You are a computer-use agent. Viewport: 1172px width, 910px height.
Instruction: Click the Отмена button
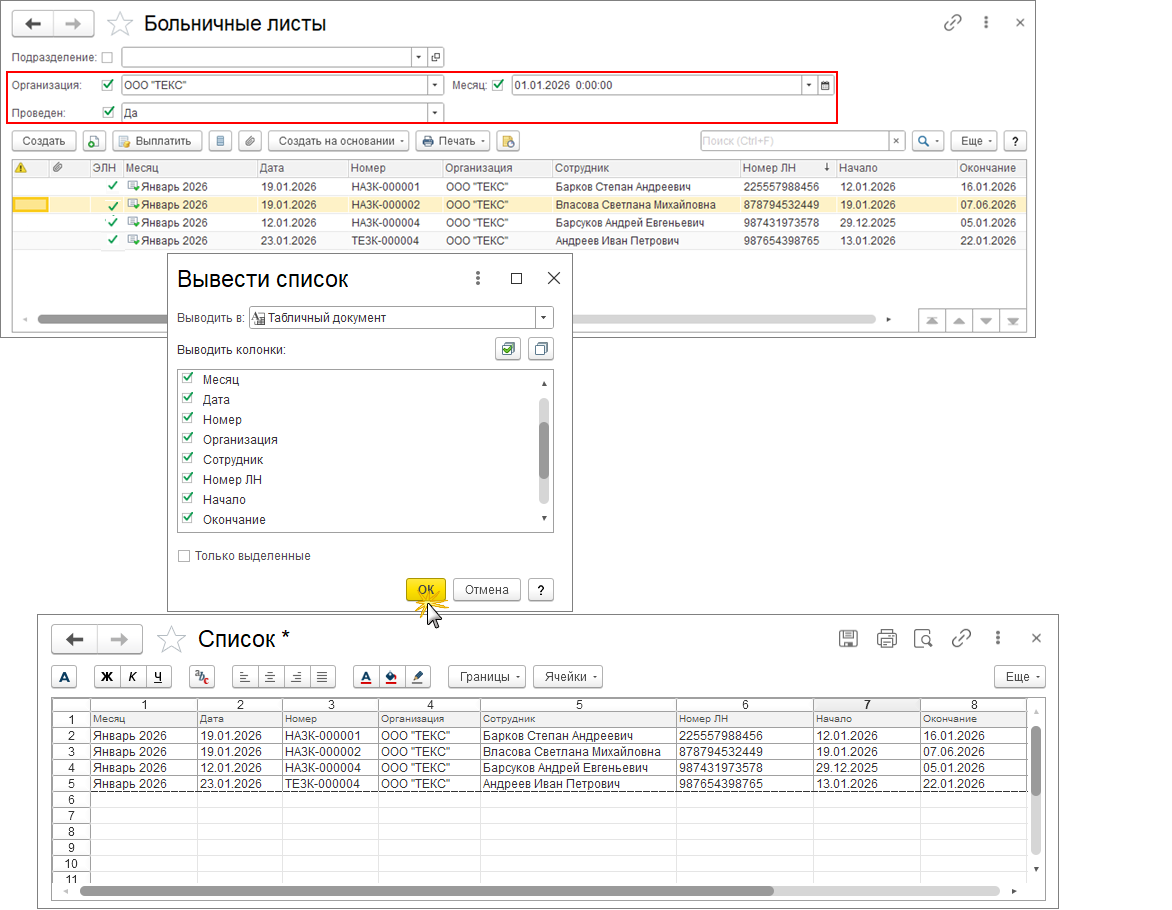tap(487, 589)
